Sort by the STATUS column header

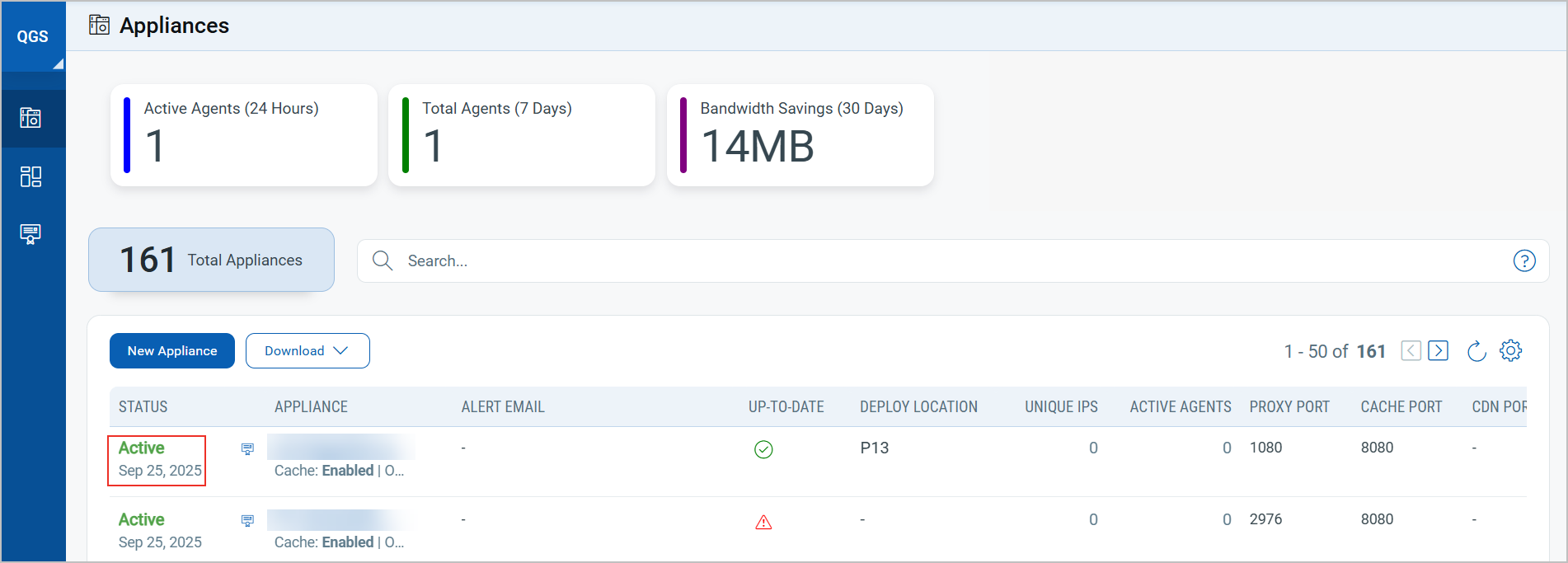[x=143, y=407]
